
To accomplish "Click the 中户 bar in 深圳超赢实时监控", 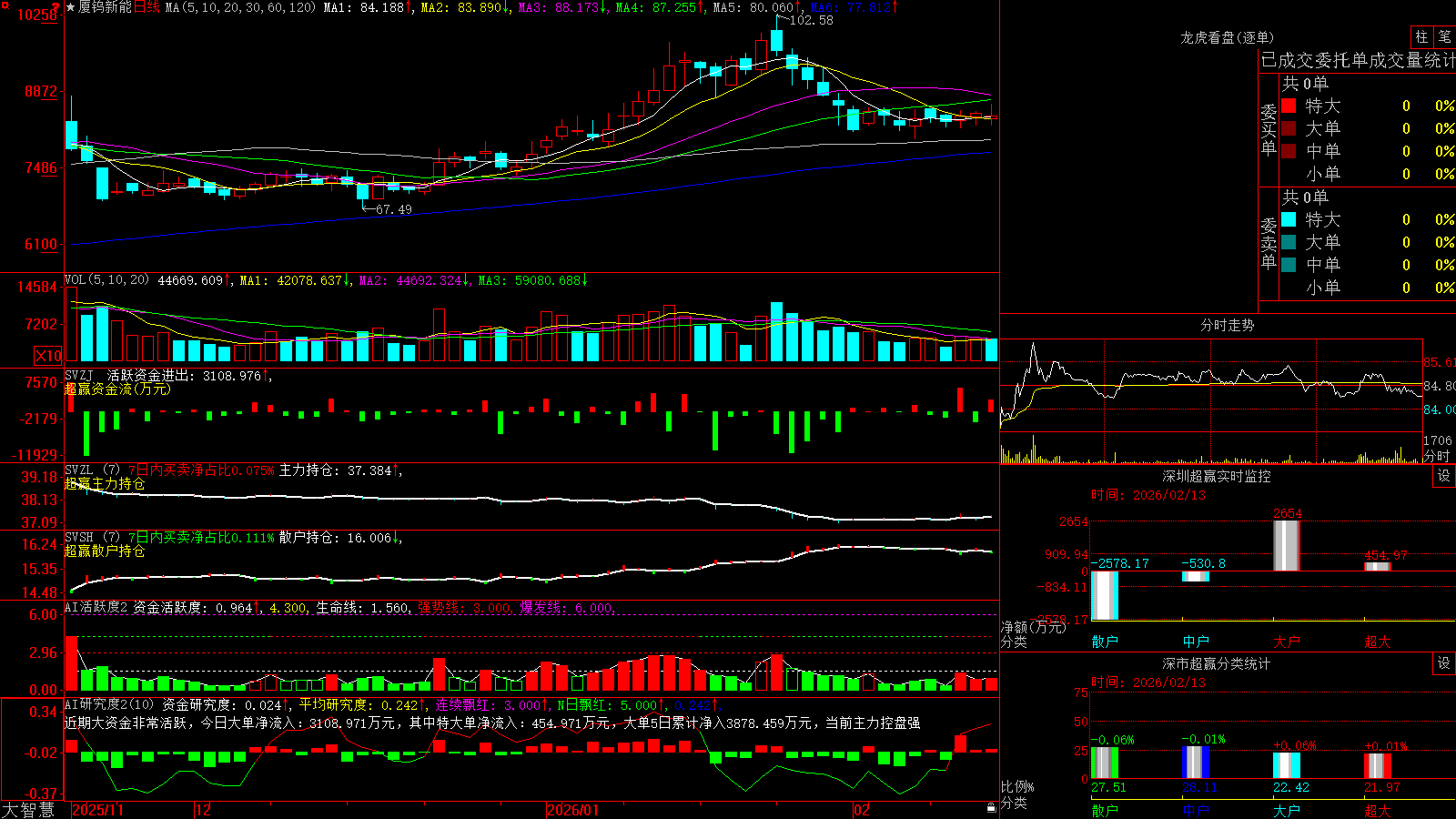I will (x=1195, y=576).
